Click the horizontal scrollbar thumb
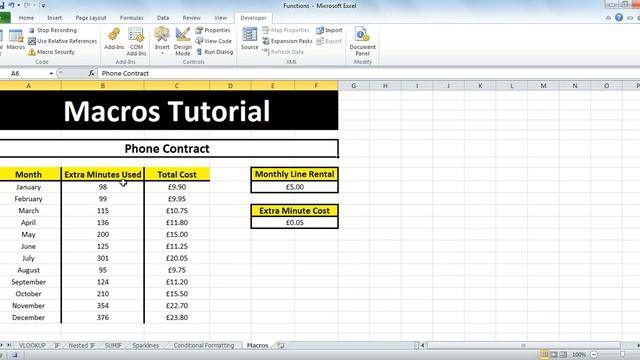Screen dimensions: 640x360 pos(523,345)
